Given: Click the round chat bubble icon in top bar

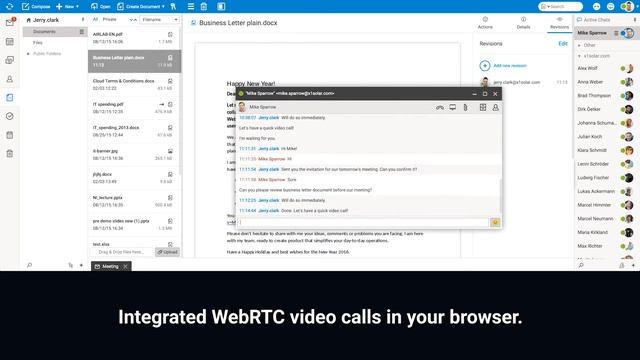Looking at the screenshot, I should pos(596,7).
